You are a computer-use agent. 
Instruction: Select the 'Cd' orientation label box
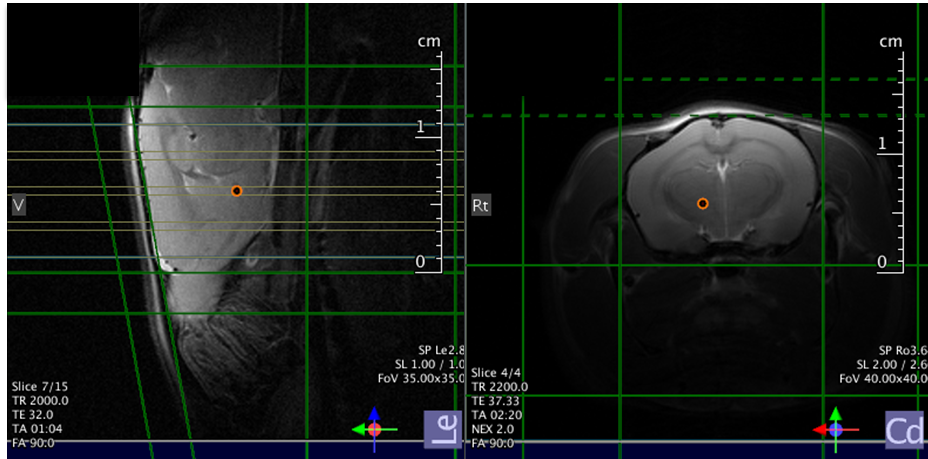pyautogui.click(x=904, y=429)
